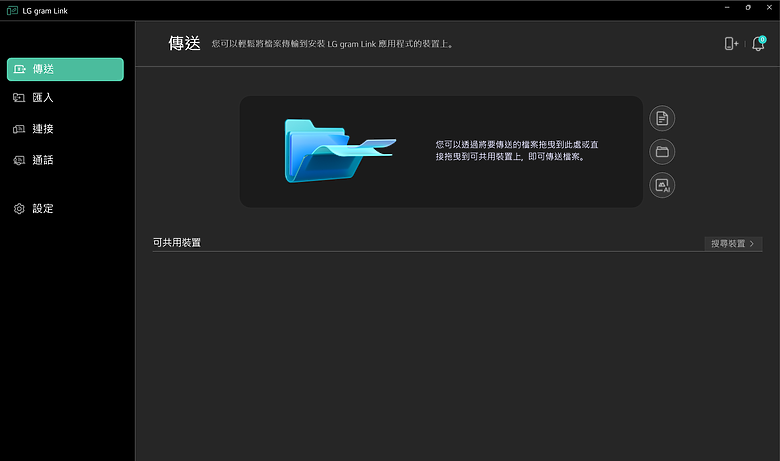Screen dimensions: 780x461
Task: Click the select file document icon
Action: click(x=662, y=118)
